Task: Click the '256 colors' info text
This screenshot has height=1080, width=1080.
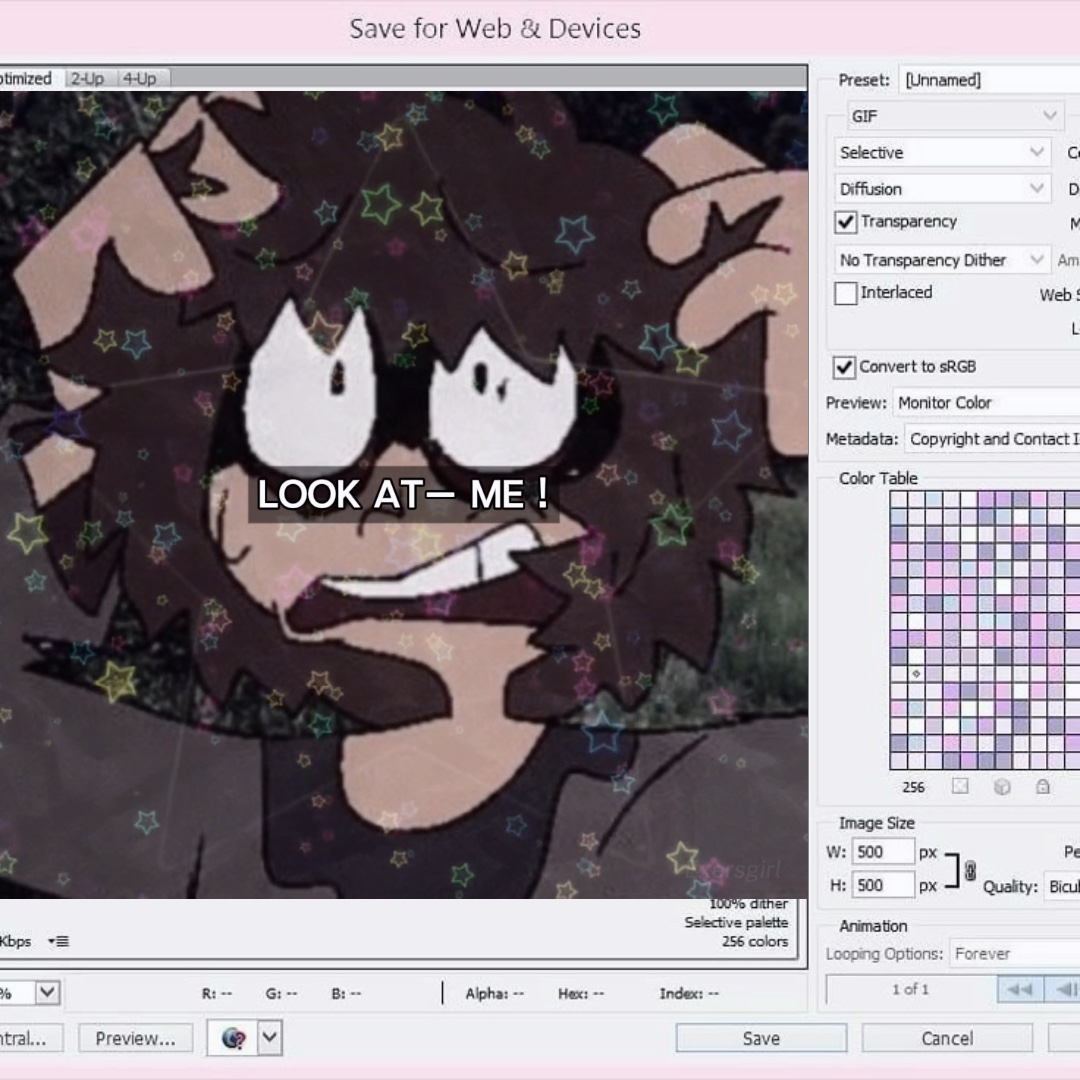Action: (755, 942)
